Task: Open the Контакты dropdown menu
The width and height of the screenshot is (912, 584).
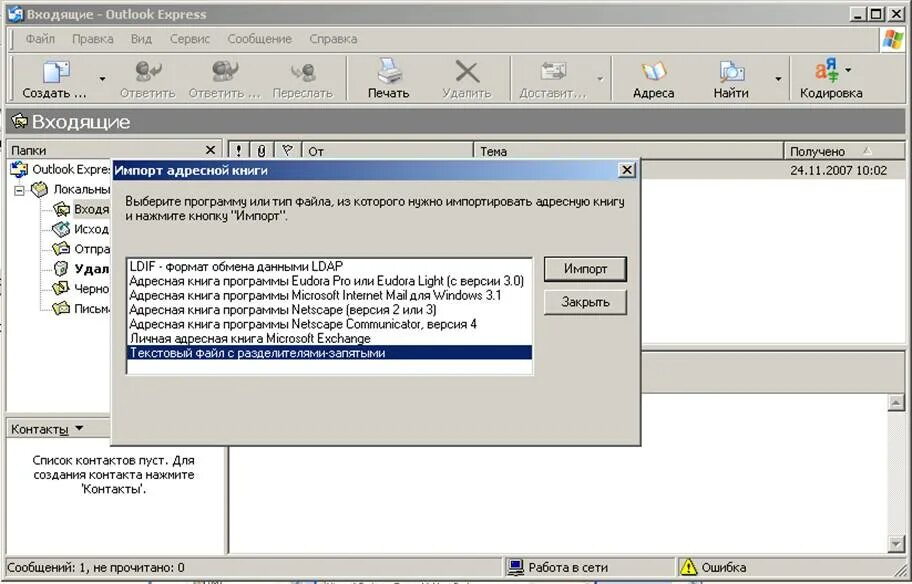Action: (x=47, y=429)
